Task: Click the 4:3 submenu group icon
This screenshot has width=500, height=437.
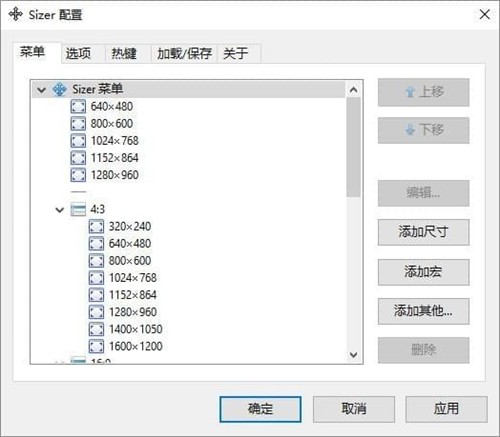Action: point(78,209)
